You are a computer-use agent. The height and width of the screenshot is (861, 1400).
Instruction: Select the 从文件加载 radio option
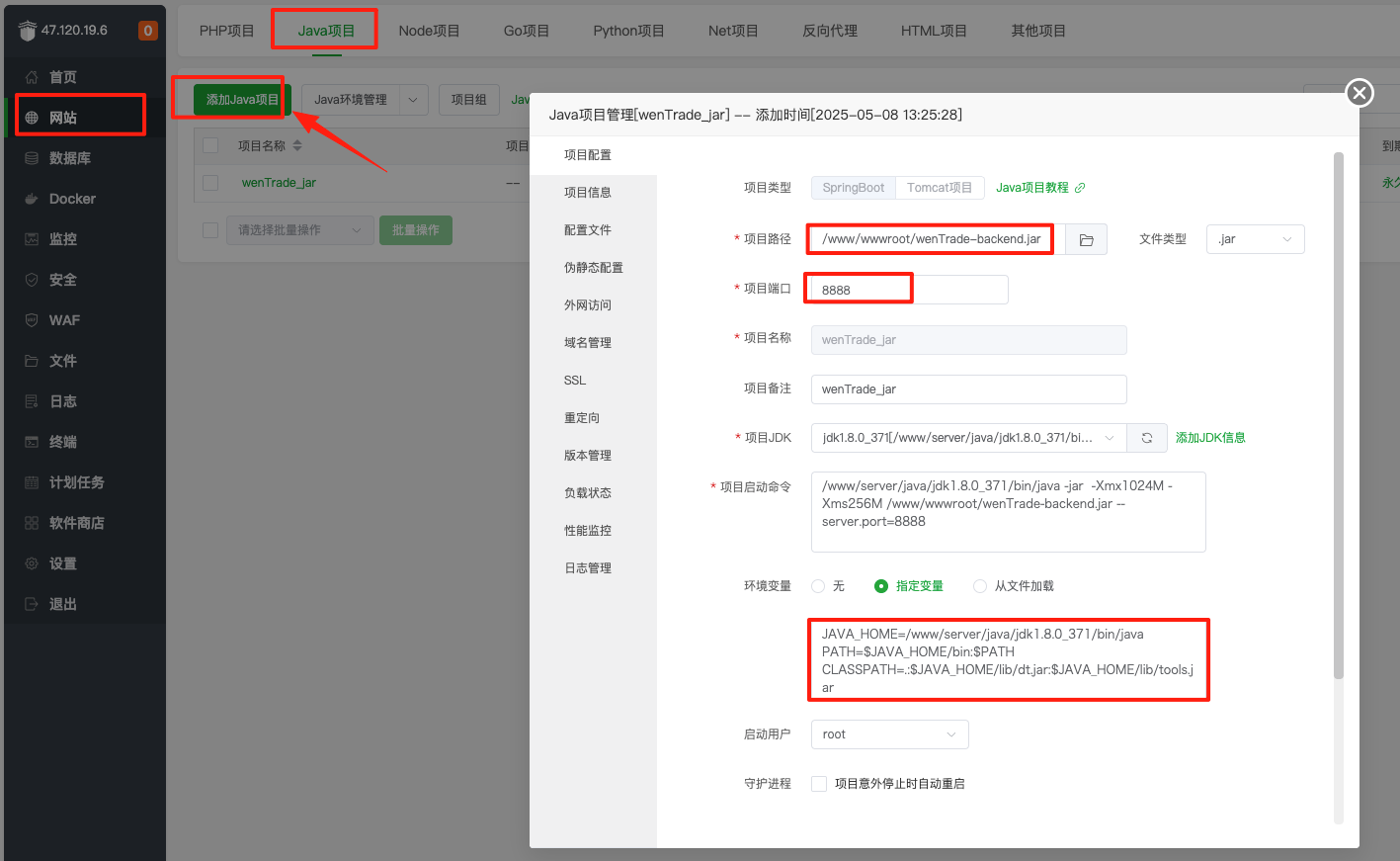[x=980, y=586]
